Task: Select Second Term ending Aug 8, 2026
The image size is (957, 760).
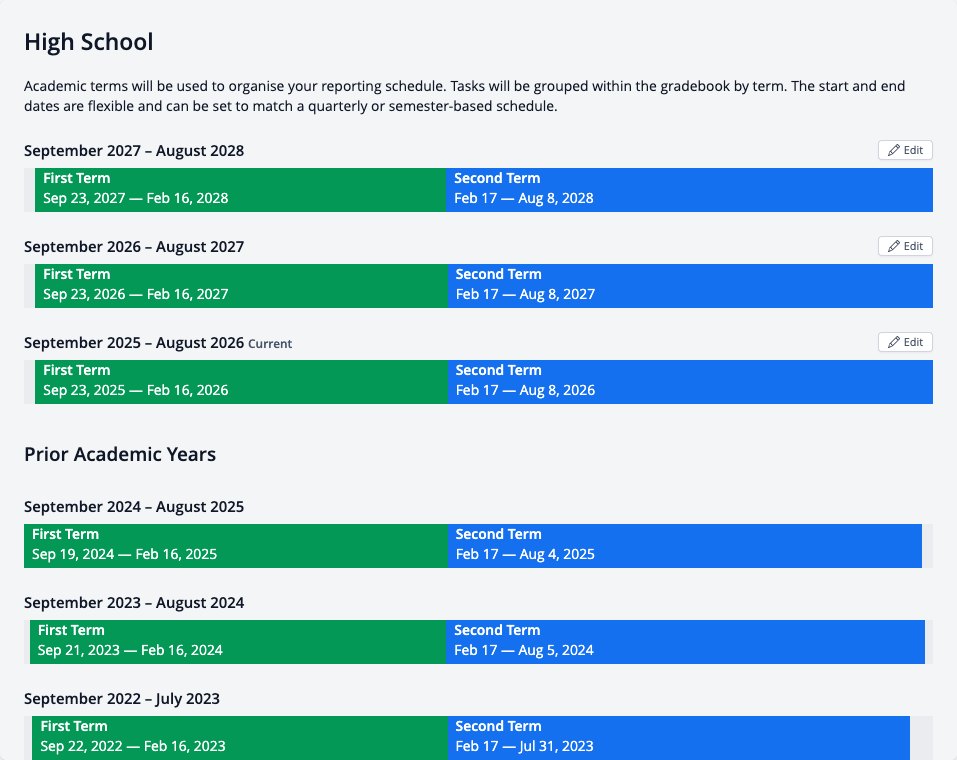Action: click(690, 382)
